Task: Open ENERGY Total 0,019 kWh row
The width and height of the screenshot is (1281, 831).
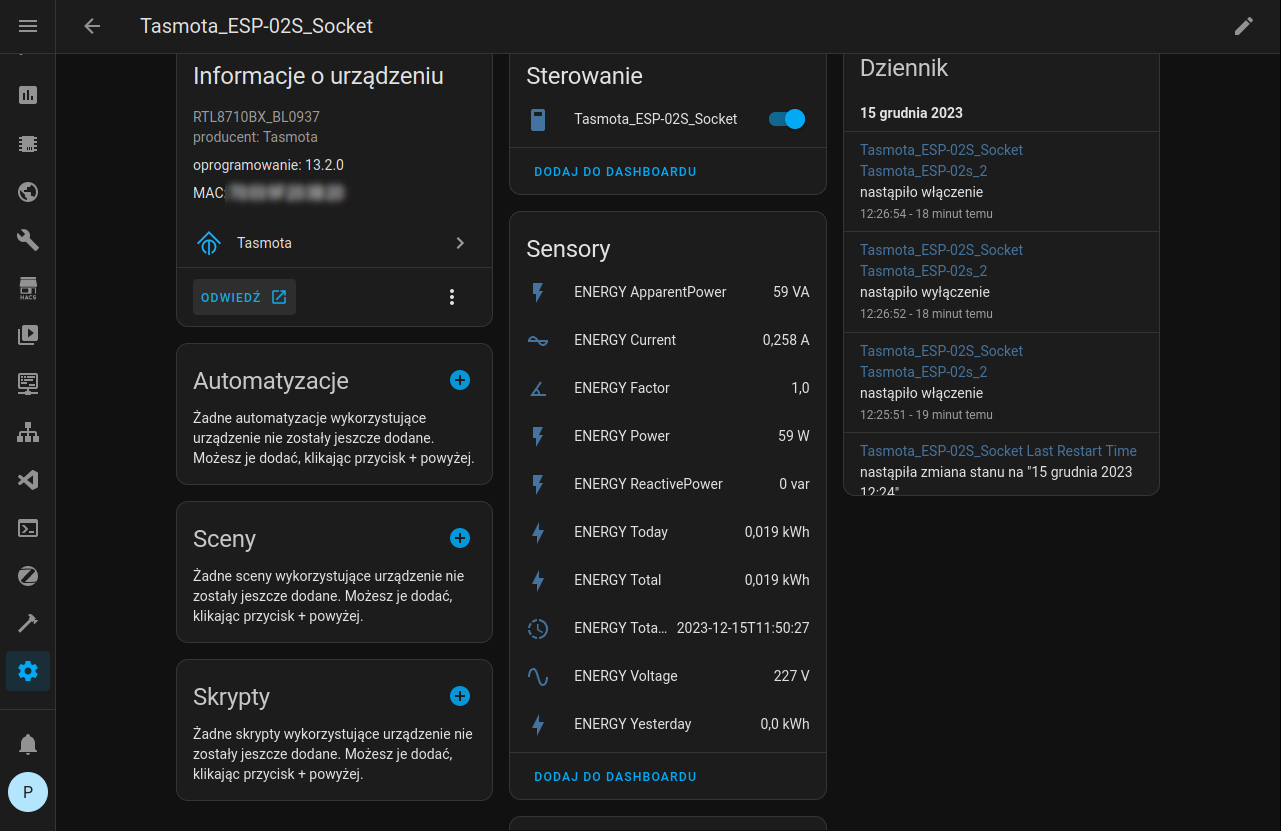Action: click(x=668, y=580)
